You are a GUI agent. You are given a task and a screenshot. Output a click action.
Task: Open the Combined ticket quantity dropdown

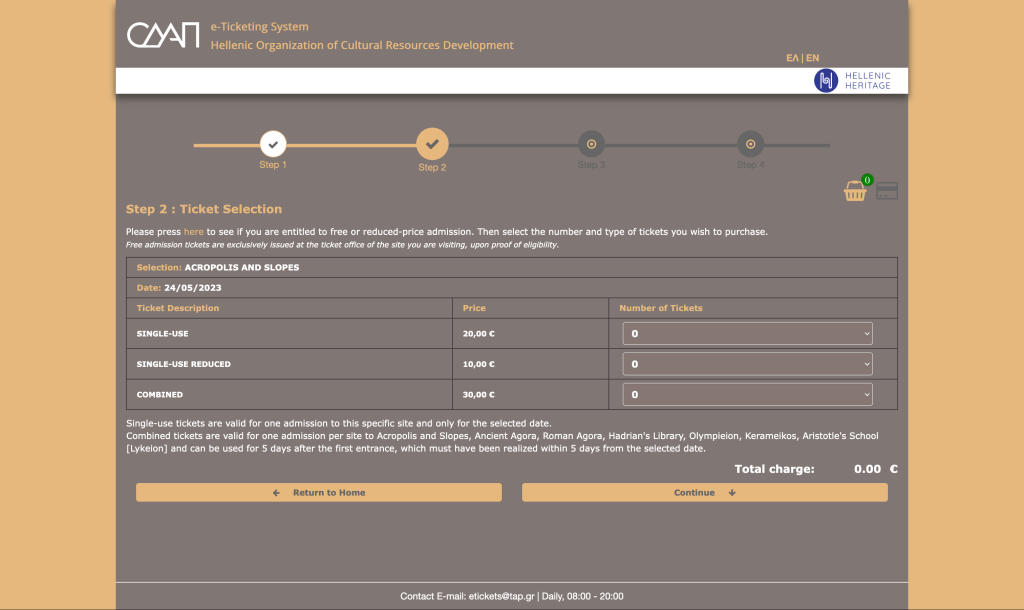(747, 394)
